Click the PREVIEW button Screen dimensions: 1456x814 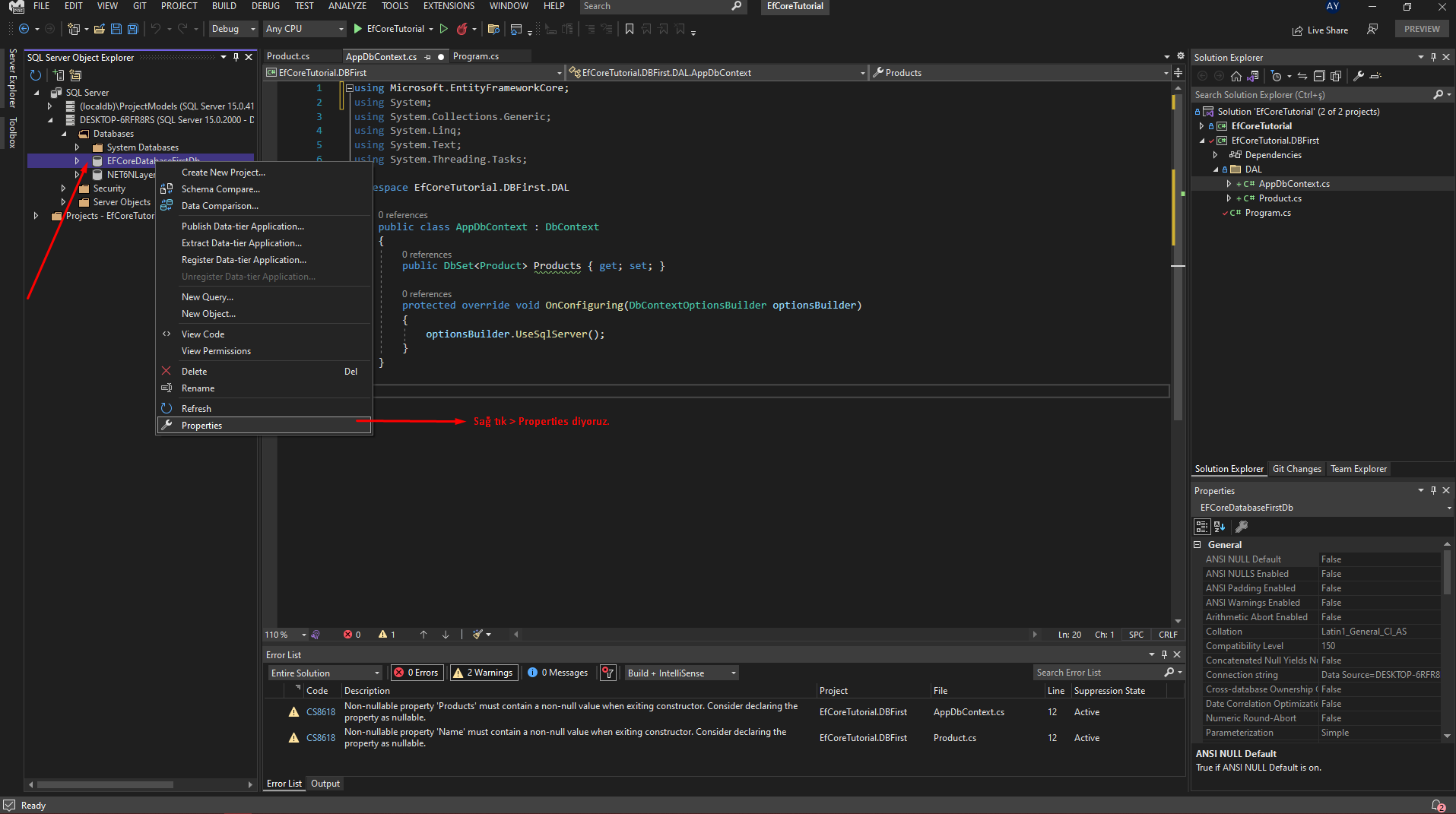[x=1421, y=28]
